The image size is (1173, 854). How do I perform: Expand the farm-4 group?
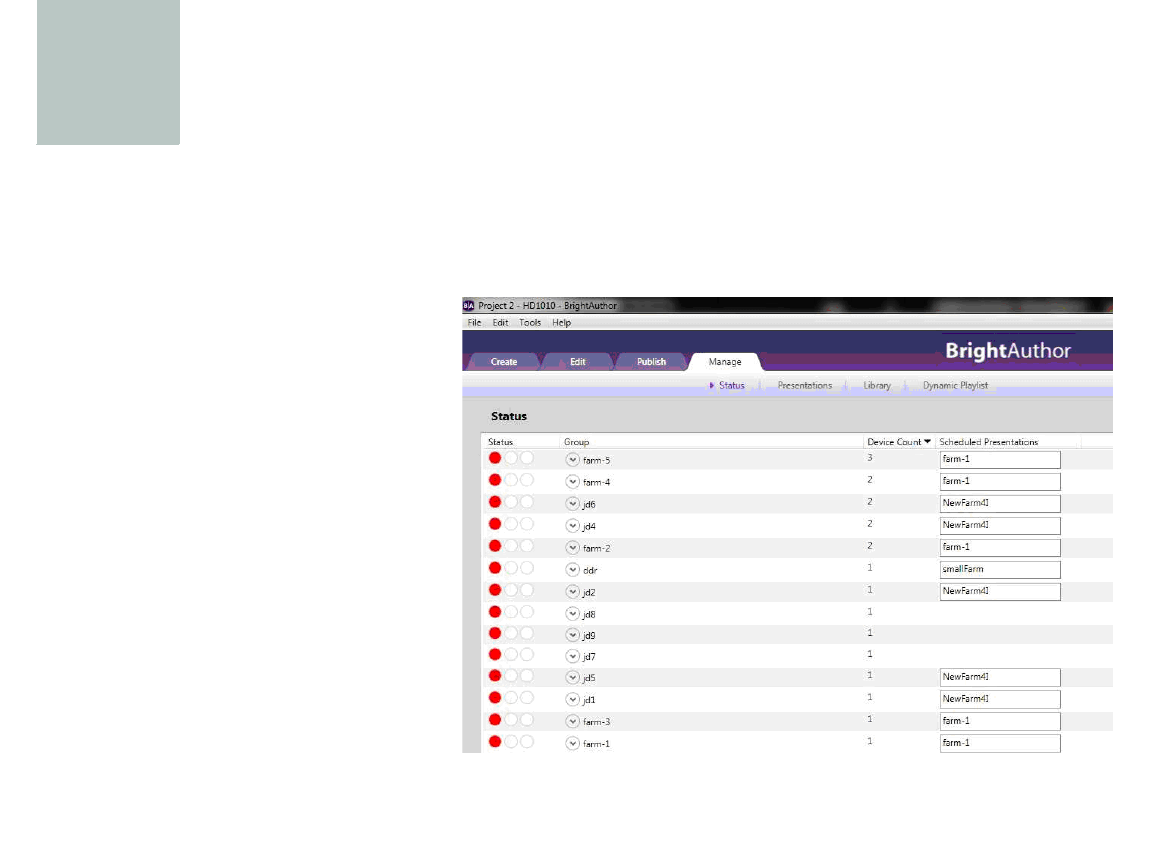click(572, 482)
